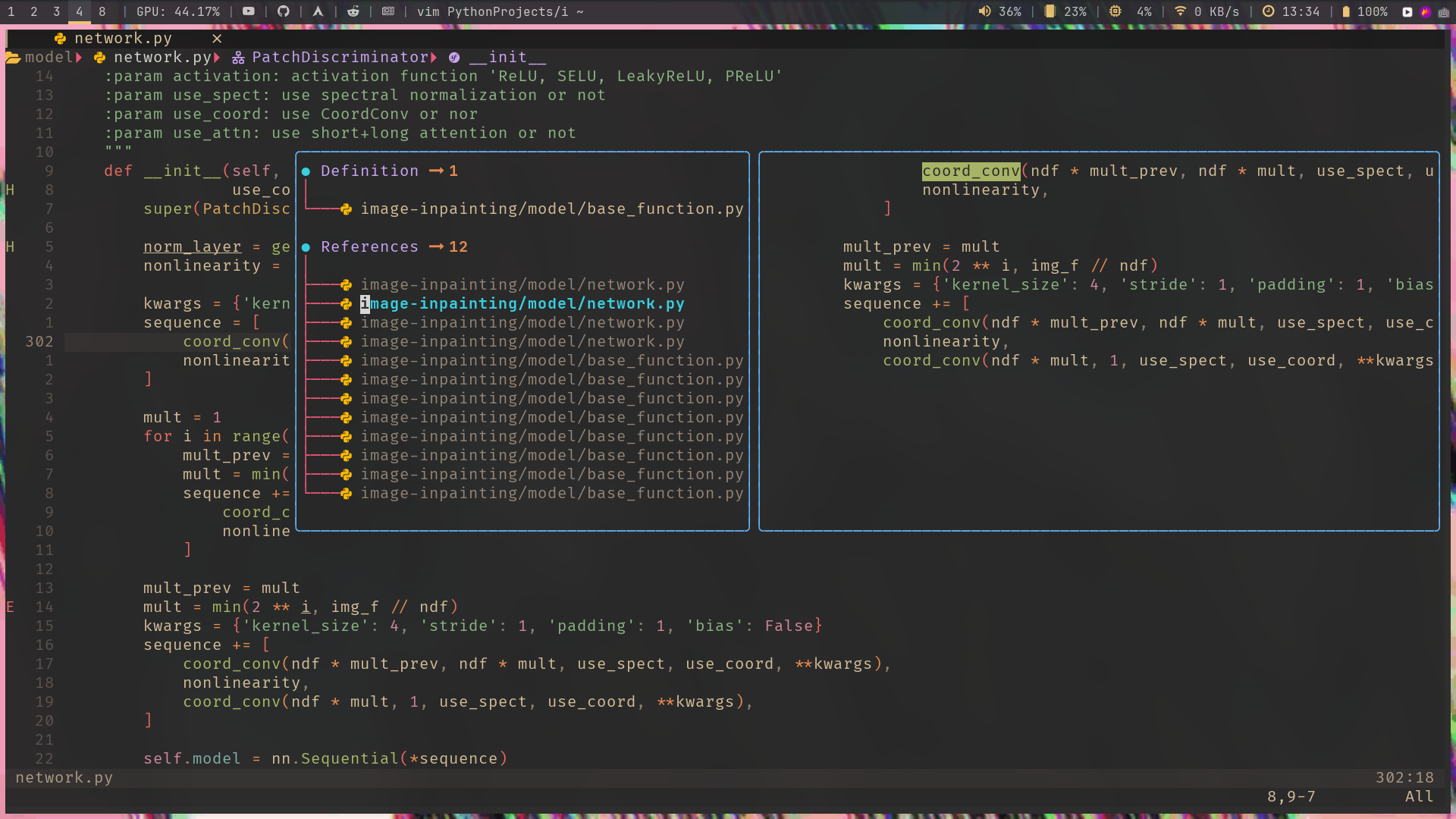Click the WiFi network icon

click(x=1180, y=11)
